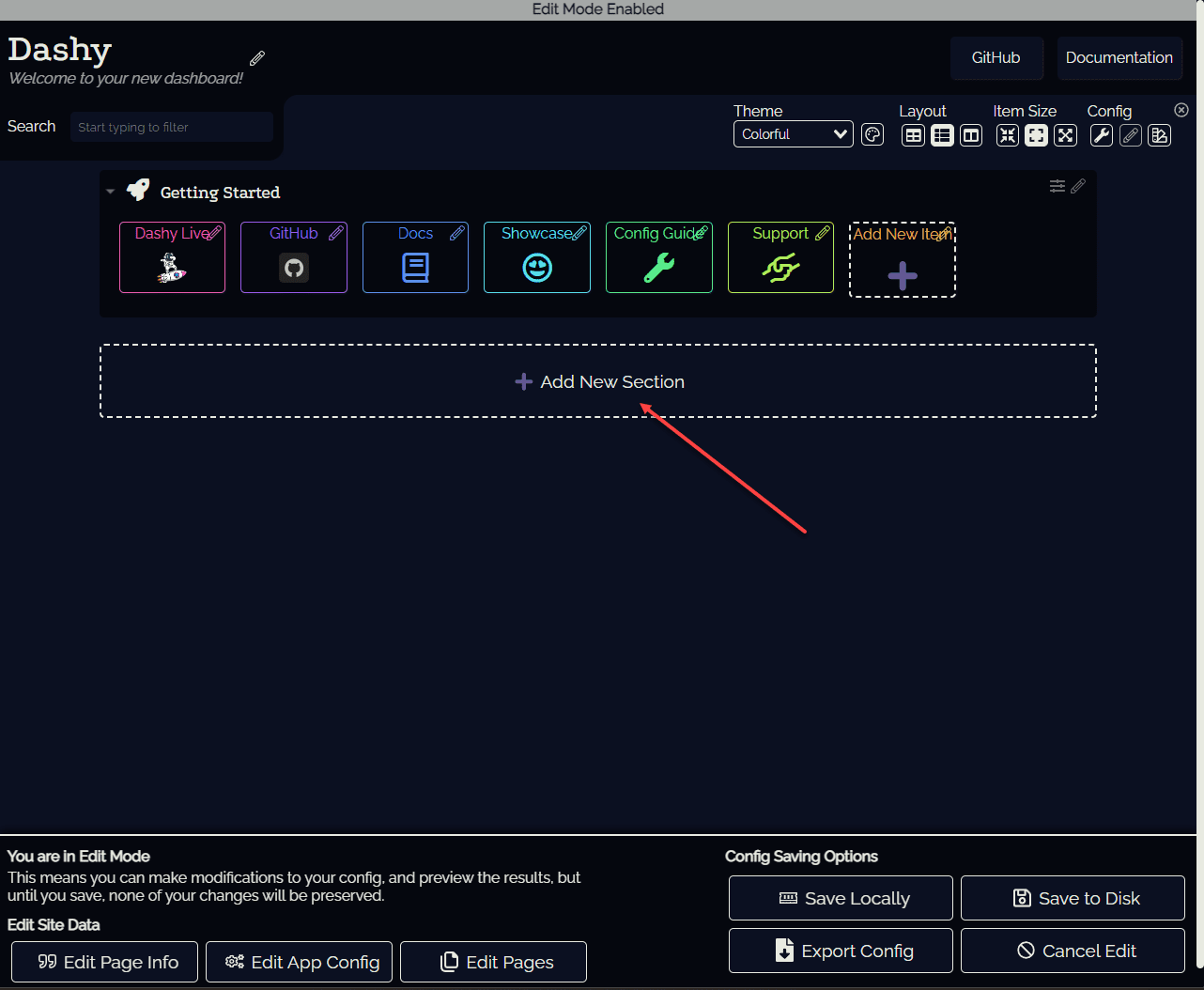The image size is (1204, 990).
Task: Open config menu wrench icon
Action: click(x=1102, y=135)
